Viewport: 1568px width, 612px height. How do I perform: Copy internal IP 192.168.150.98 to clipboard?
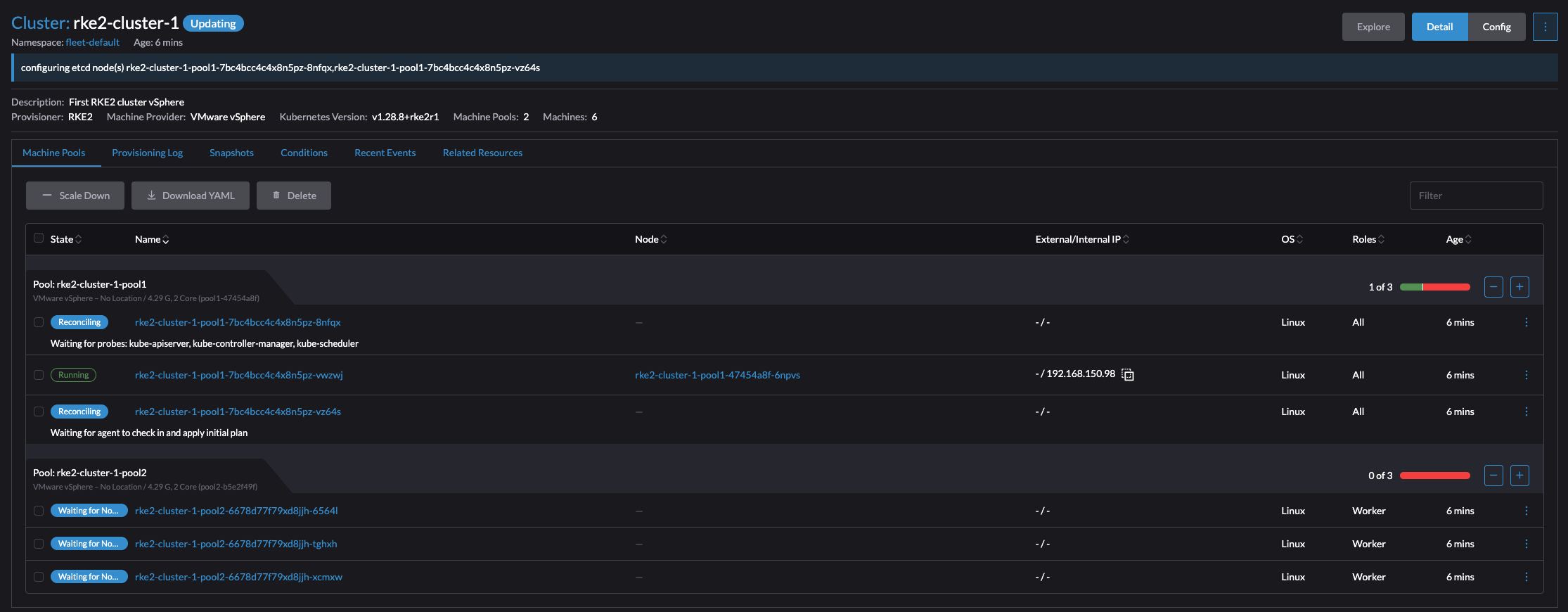(x=1128, y=375)
